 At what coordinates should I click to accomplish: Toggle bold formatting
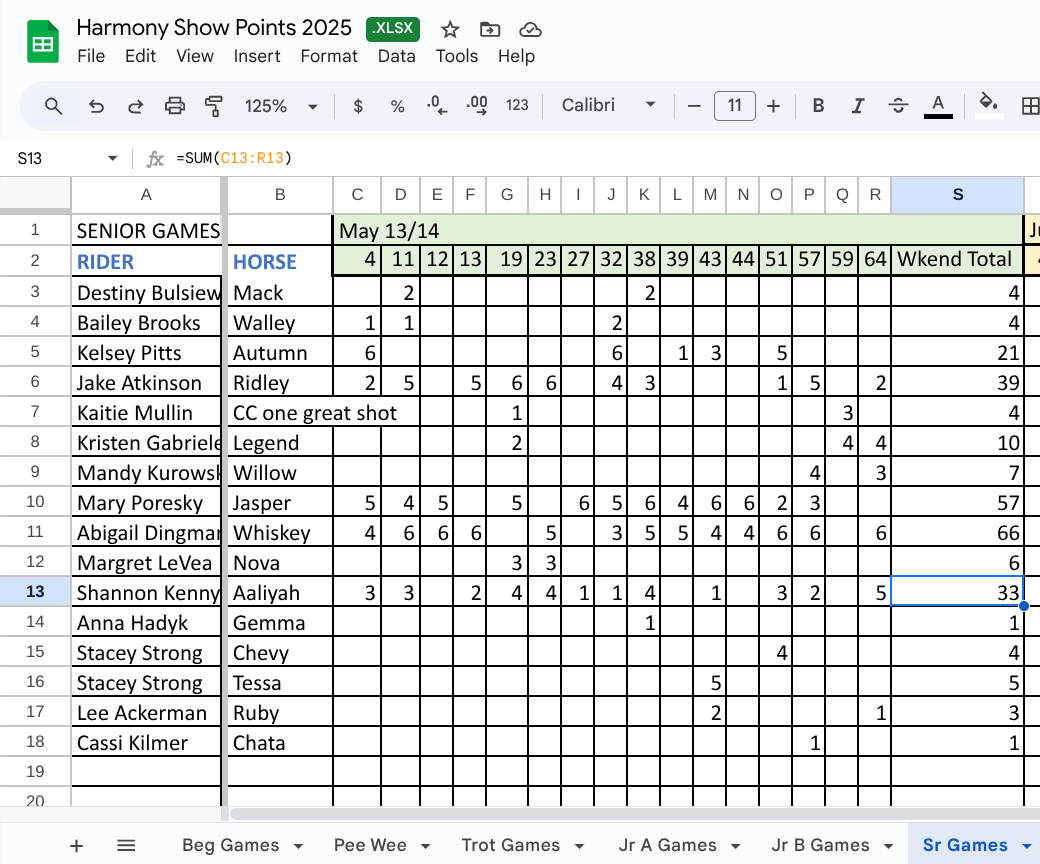(x=818, y=106)
